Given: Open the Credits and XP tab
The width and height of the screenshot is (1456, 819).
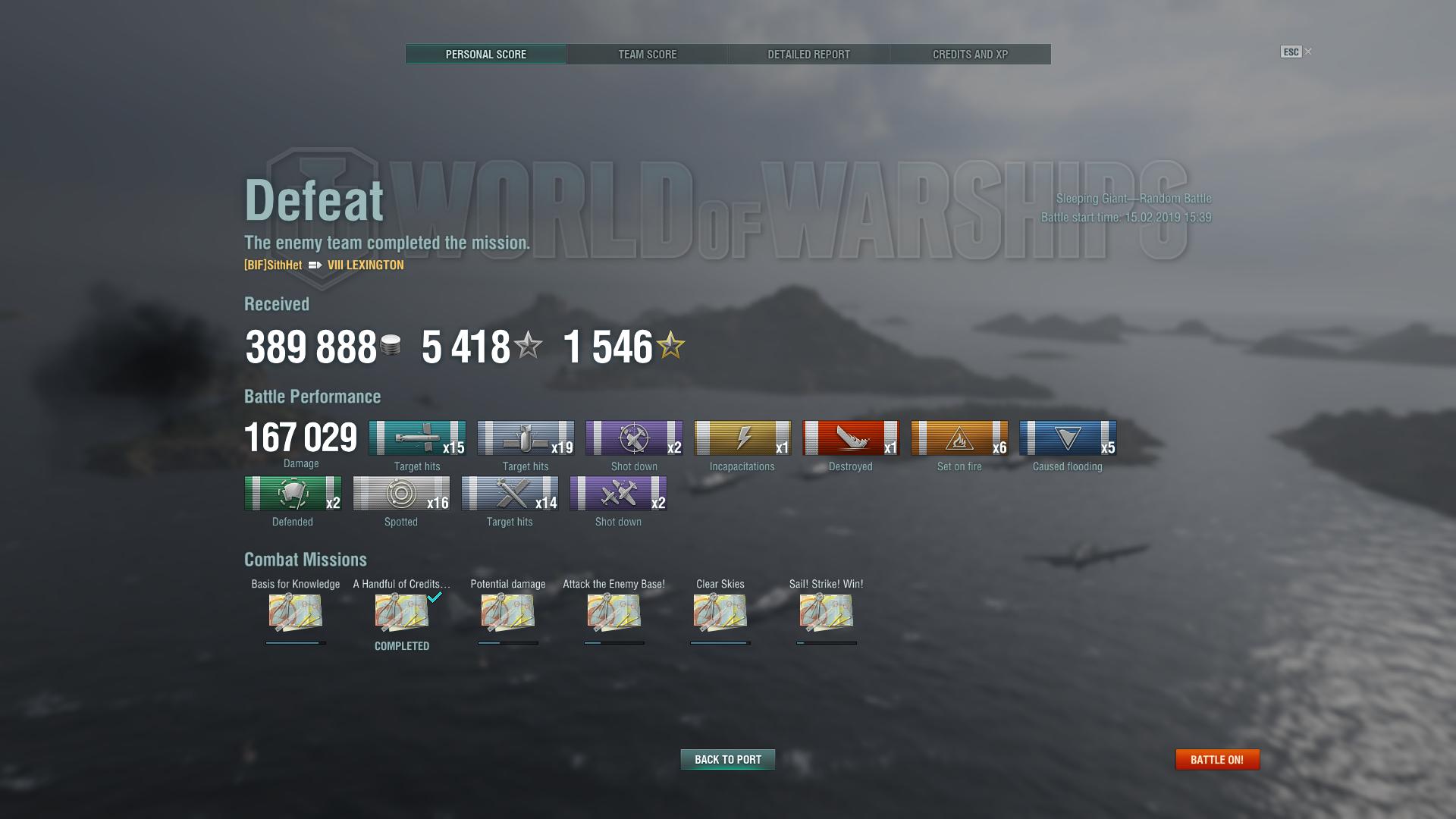Looking at the screenshot, I should [x=970, y=55].
